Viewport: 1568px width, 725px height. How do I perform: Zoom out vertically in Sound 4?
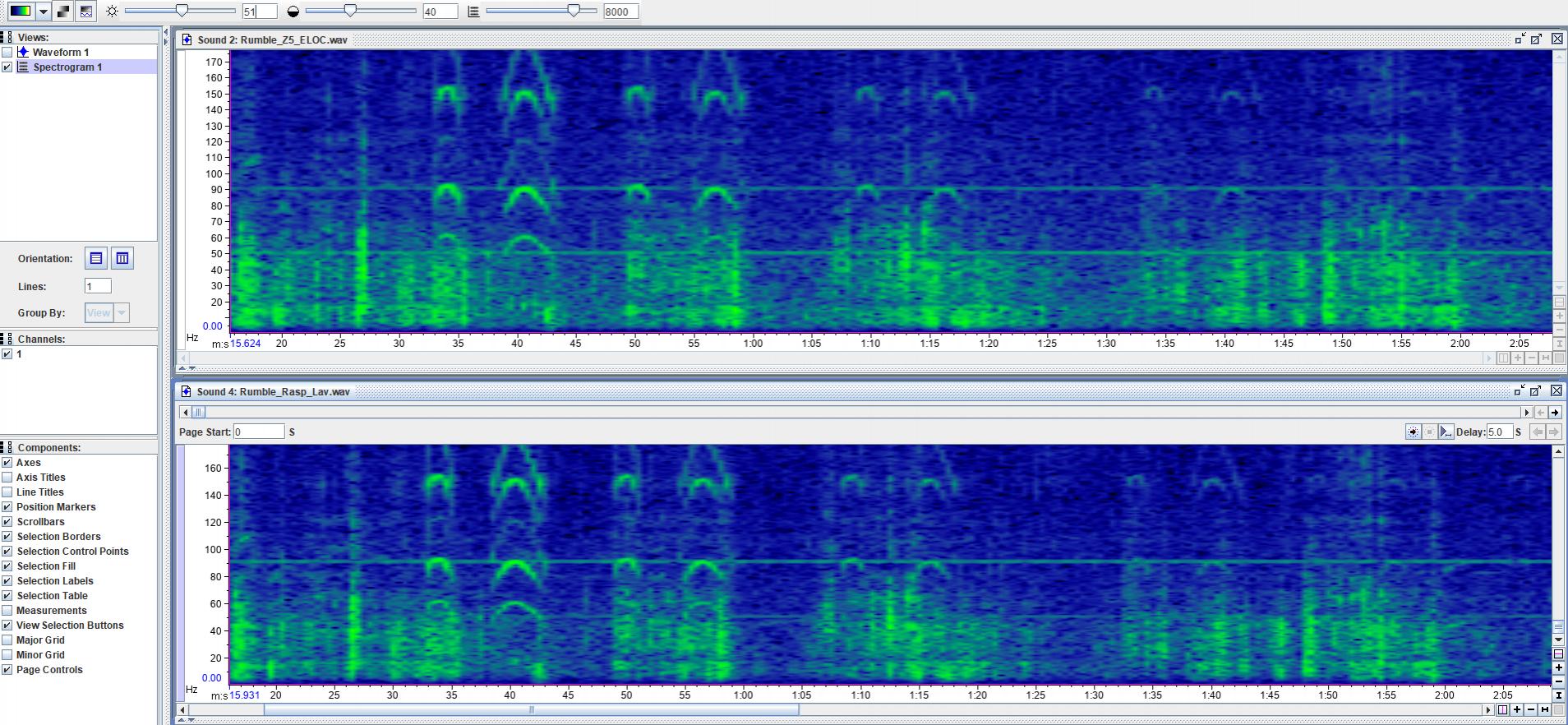coord(1558,681)
